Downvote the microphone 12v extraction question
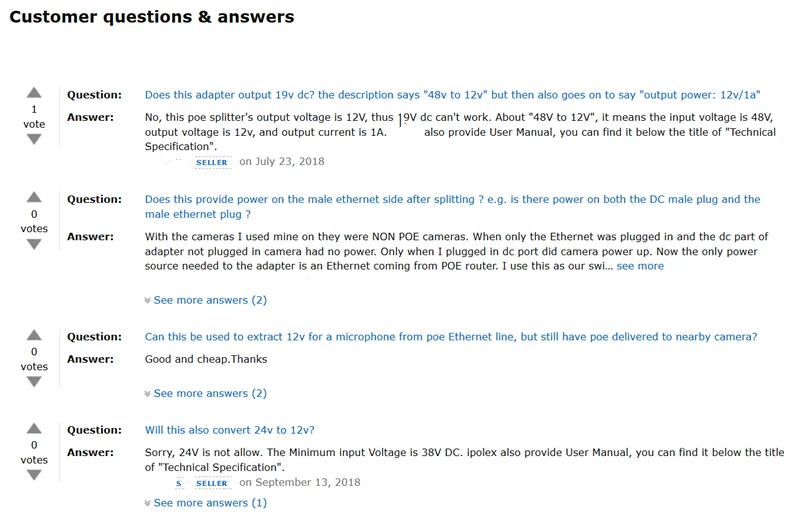Viewport: 800px width, 523px height. pyautogui.click(x=34, y=382)
